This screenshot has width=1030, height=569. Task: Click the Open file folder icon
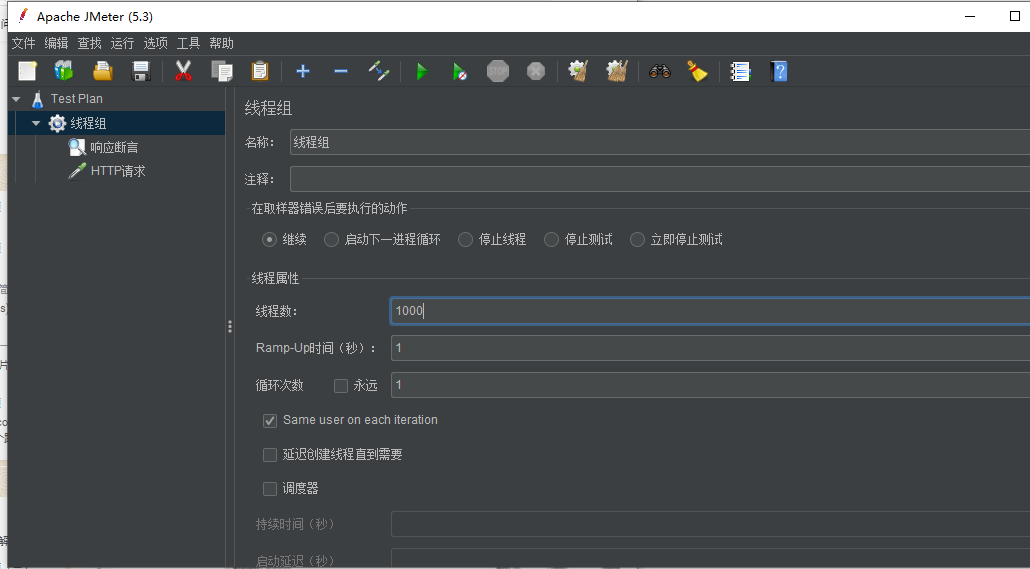point(102,71)
